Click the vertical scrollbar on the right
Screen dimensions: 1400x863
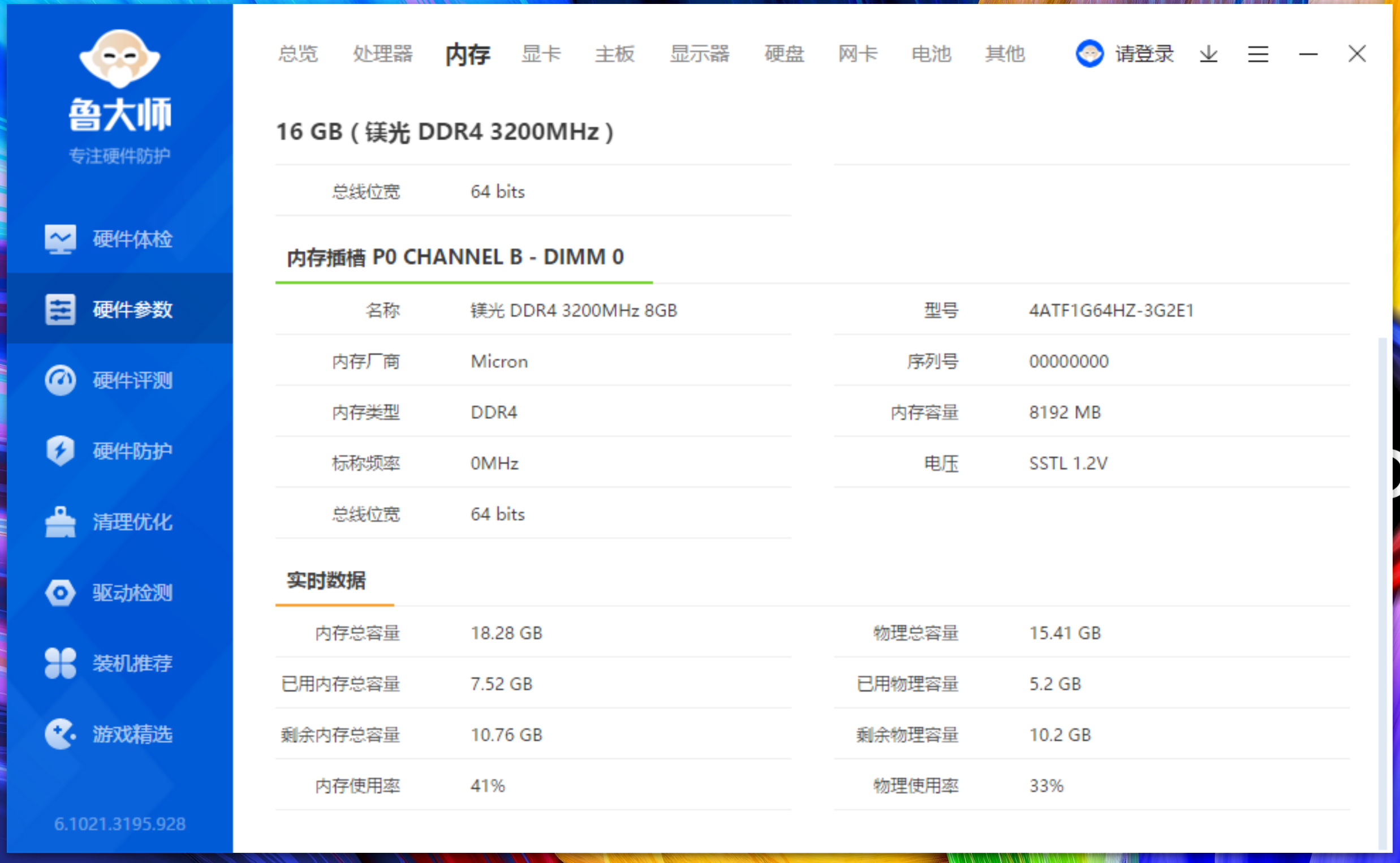click(x=1382, y=594)
